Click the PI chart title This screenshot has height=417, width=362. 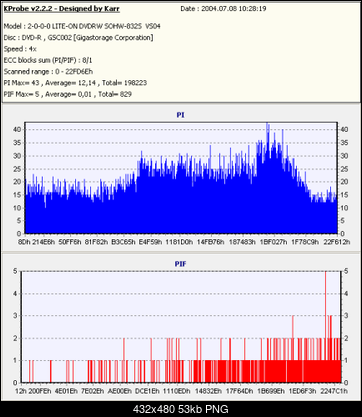pos(180,115)
